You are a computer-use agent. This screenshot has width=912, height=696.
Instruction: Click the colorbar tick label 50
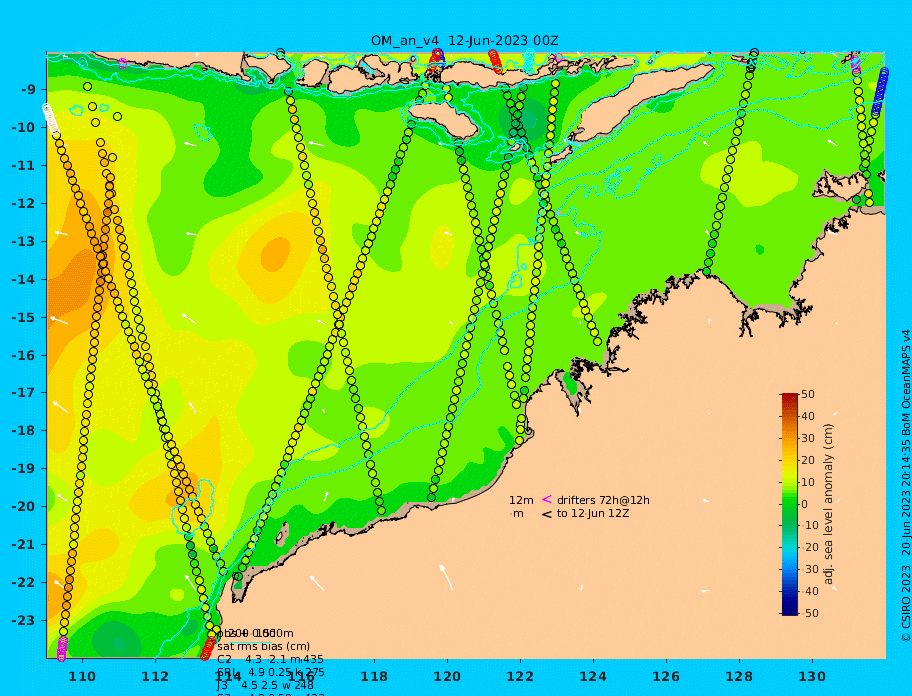[x=808, y=394]
